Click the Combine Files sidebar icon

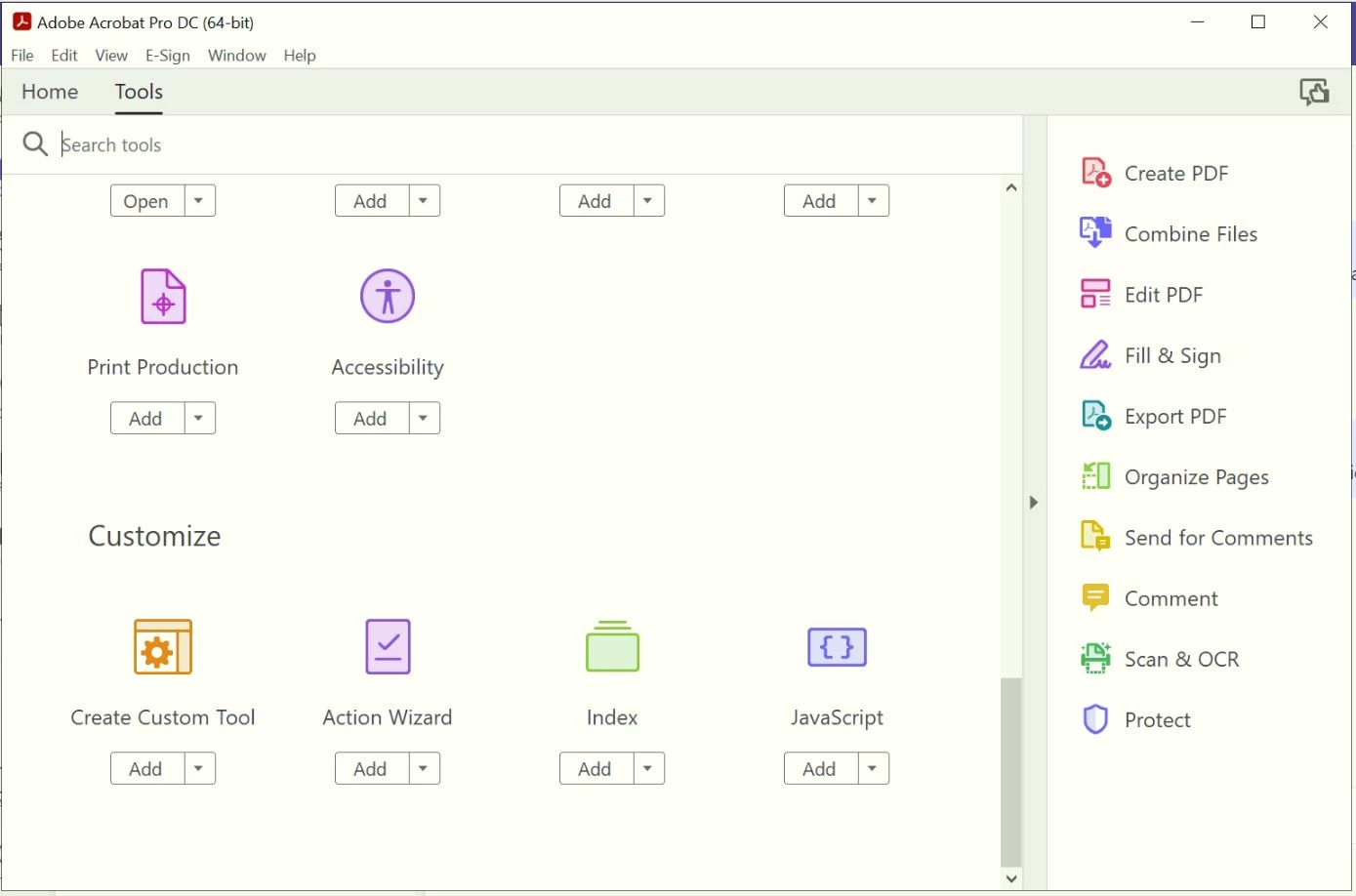[1095, 233]
